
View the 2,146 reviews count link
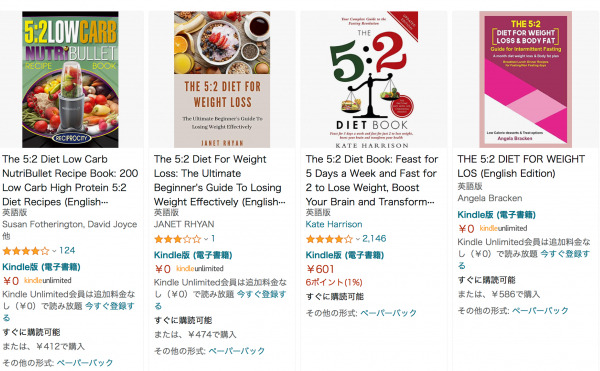point(374,239)
